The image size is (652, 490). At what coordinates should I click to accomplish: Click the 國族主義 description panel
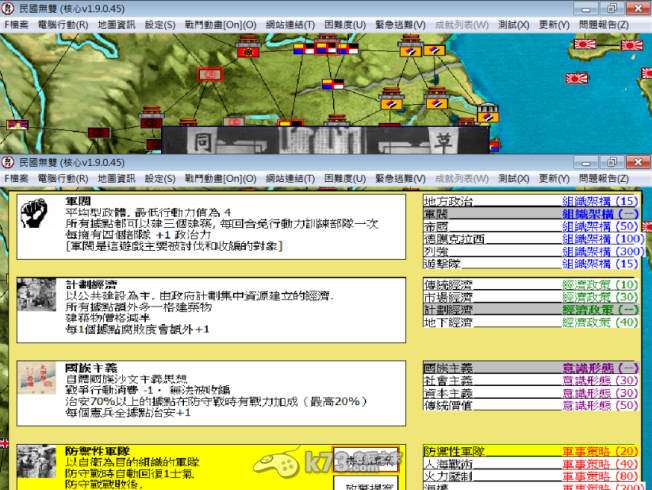pos(211,393)
